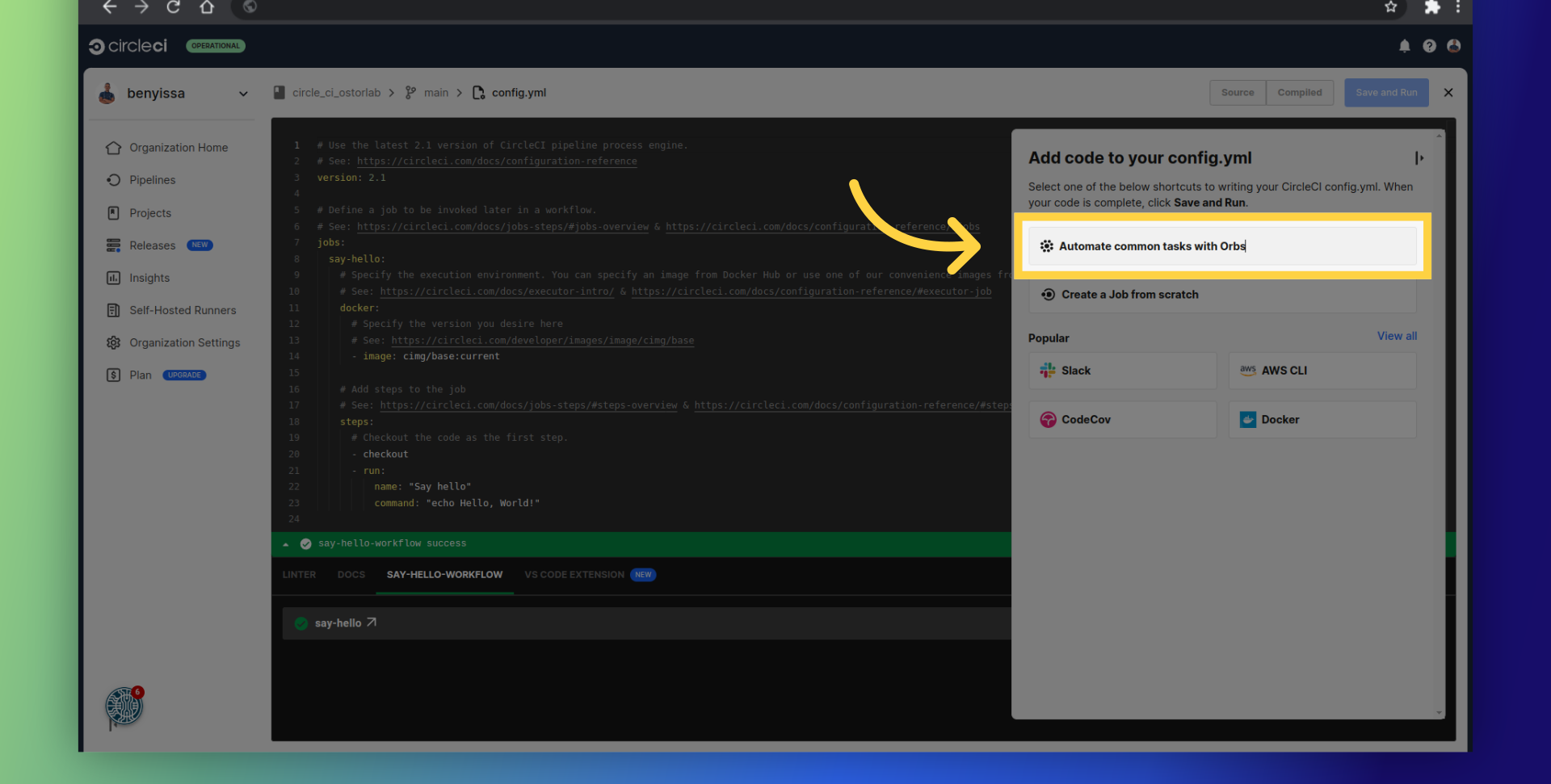Screen dimensions: 1551x784
Task: Open the DOCS tab
Action: [x=351, y=575]
